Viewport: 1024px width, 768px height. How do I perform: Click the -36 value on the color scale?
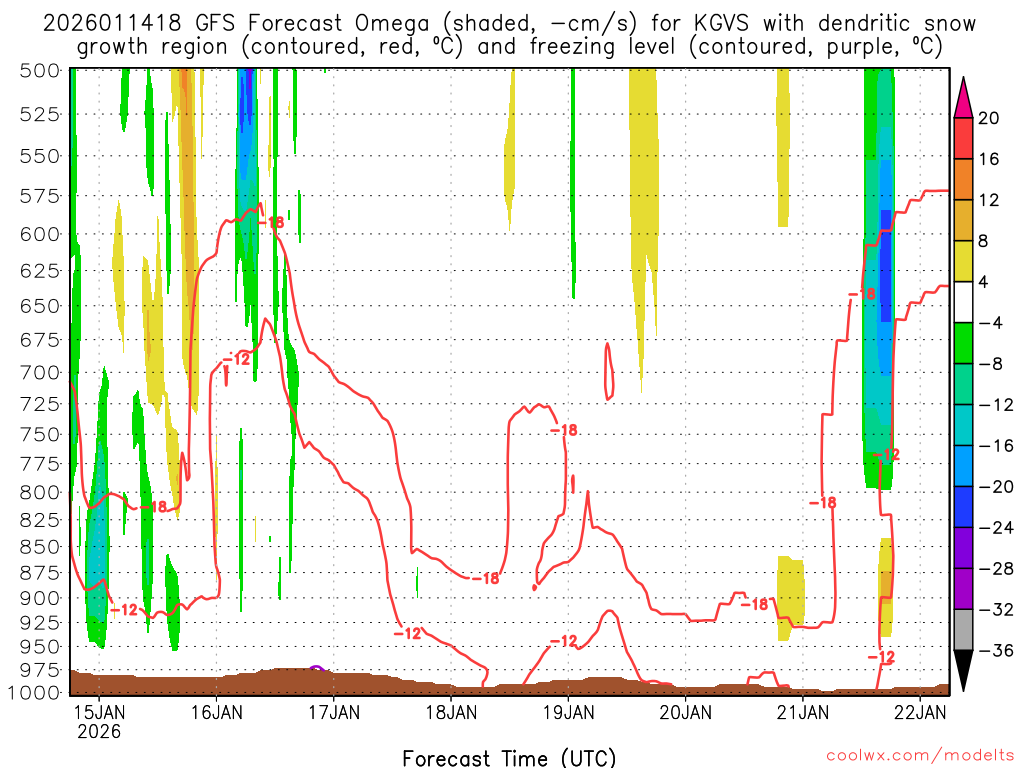point(997,650)
